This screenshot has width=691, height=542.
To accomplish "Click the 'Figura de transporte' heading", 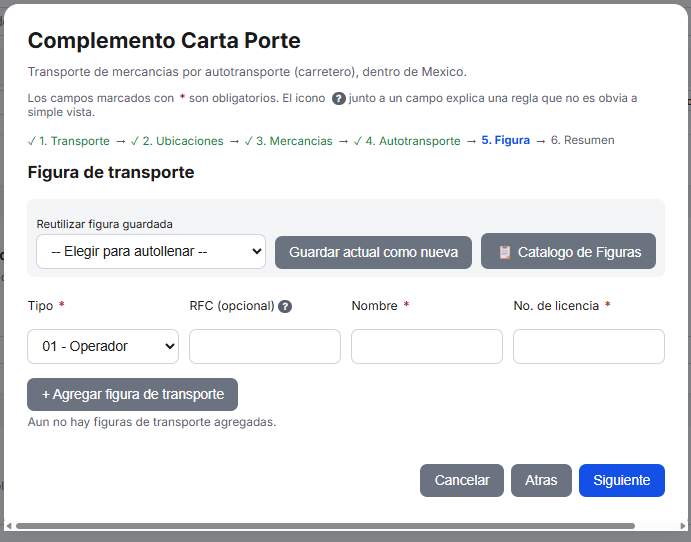I will pyautogui.click(x=111, y=172).
